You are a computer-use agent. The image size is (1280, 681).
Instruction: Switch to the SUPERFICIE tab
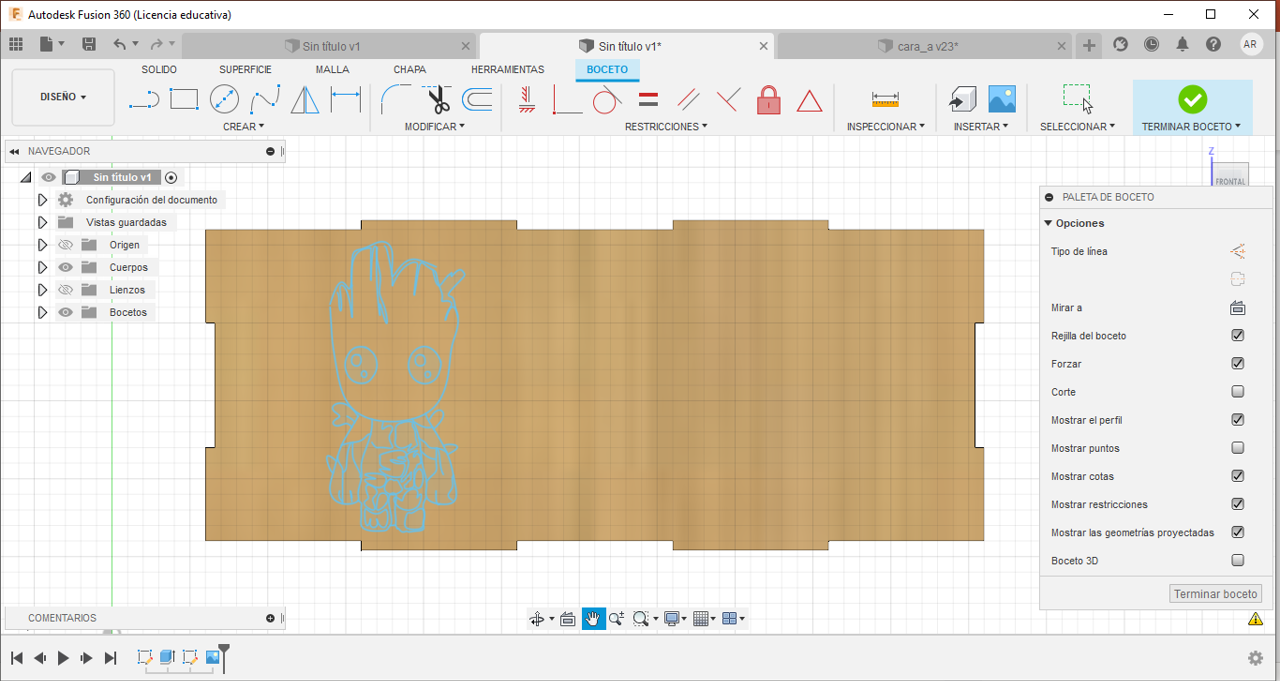tap(245, 70)
